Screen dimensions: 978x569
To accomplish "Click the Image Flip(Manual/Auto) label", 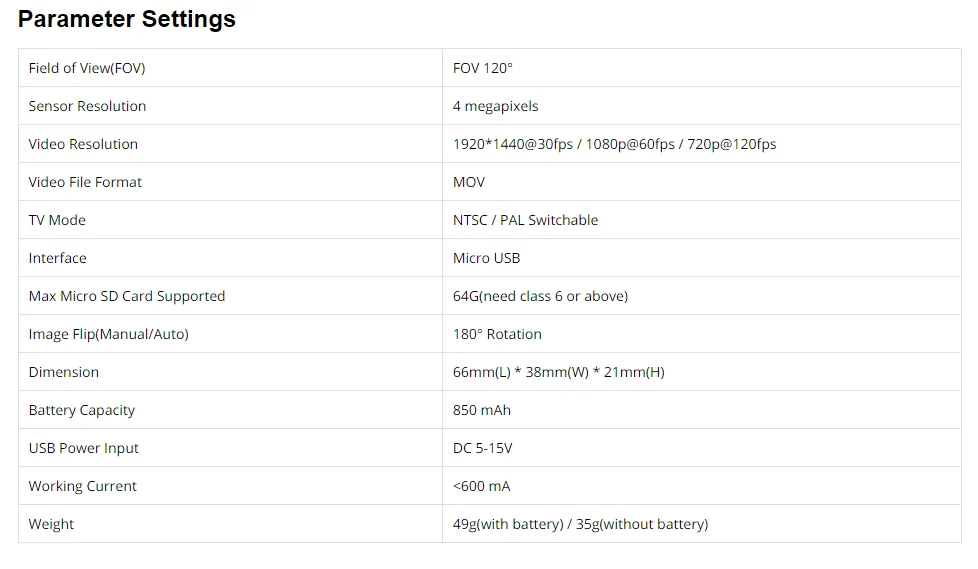I will click(x=108, y=334).
